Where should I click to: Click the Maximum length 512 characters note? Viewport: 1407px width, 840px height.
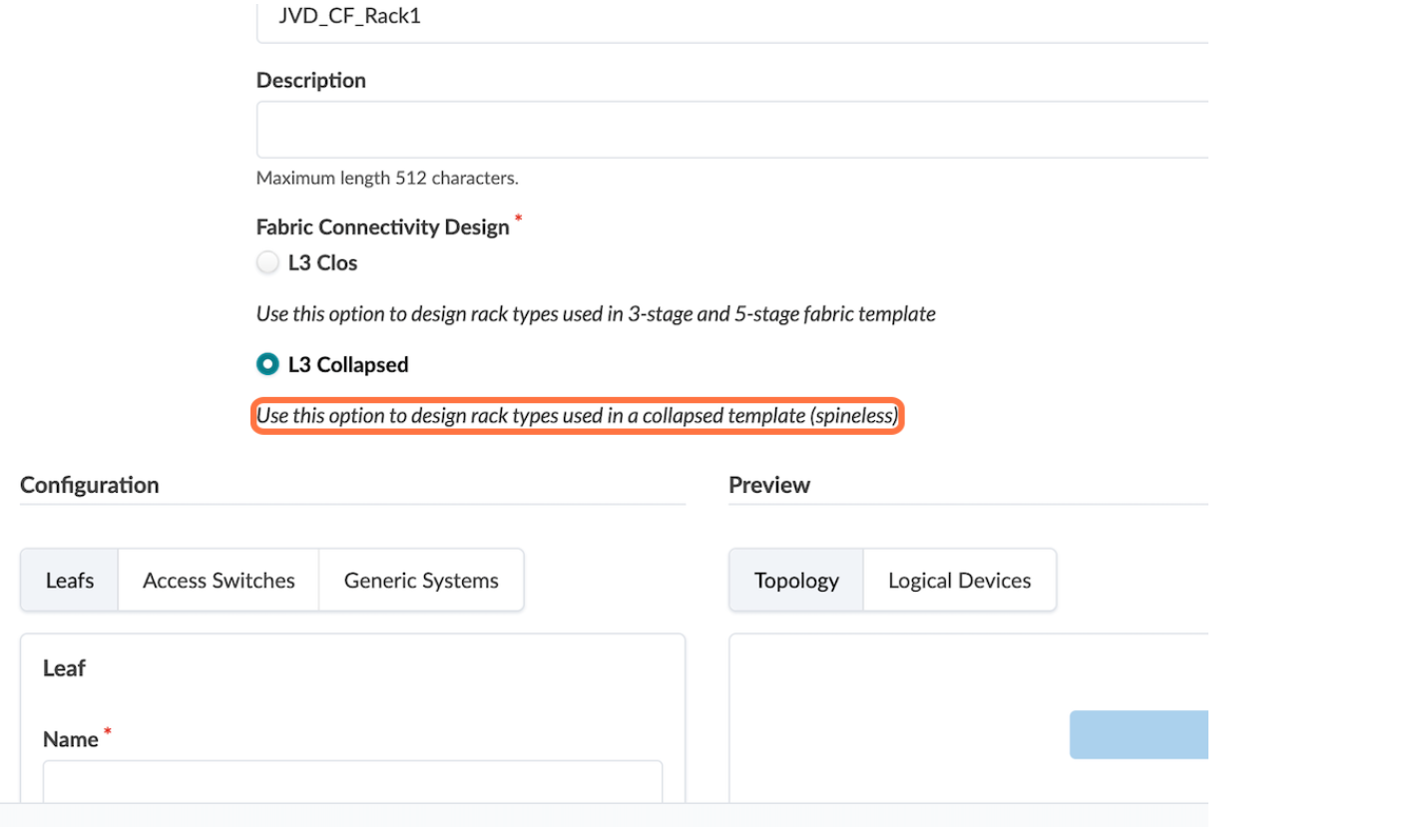387,179
